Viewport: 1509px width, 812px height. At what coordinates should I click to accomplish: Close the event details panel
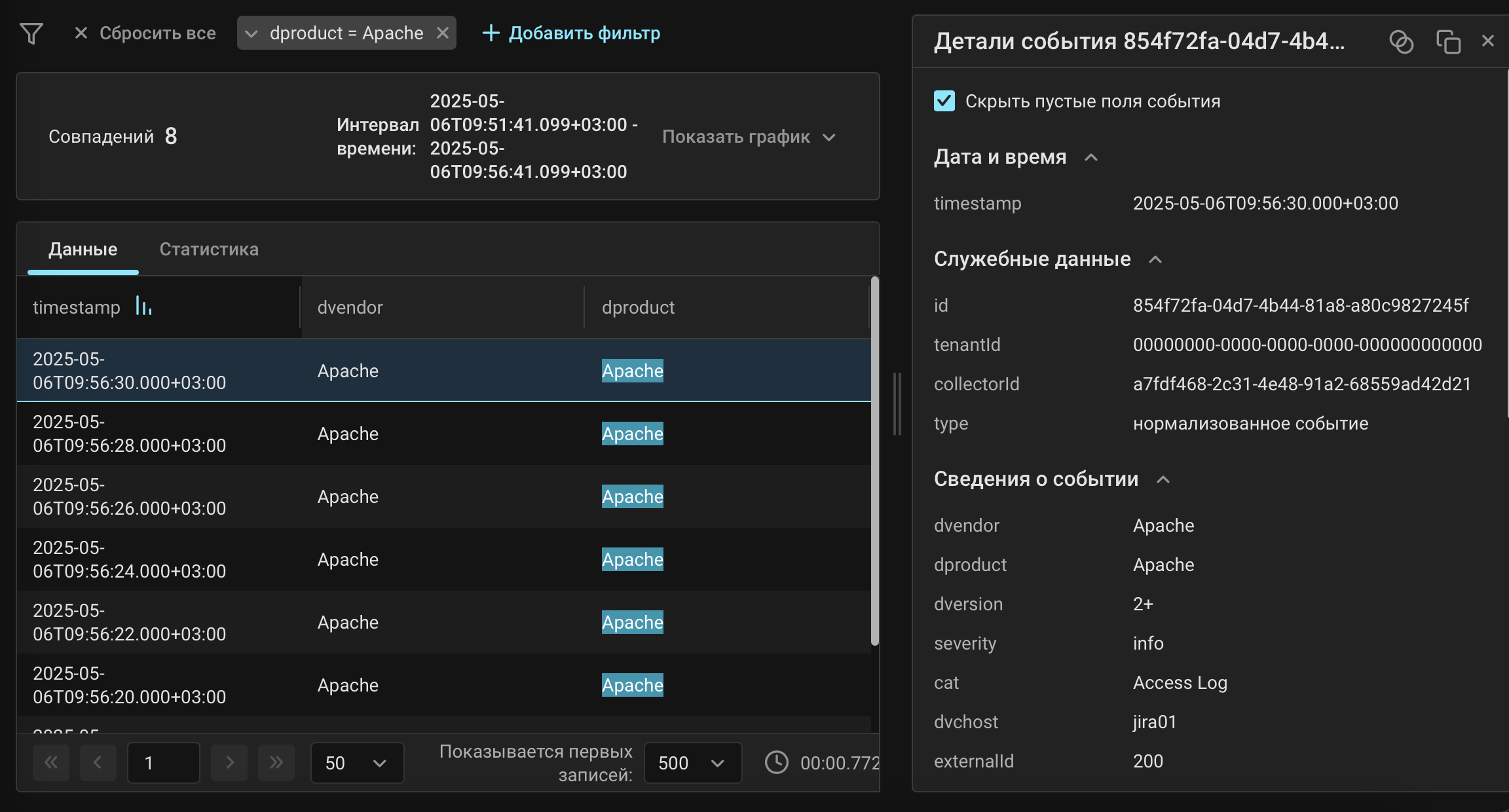tap(1487, 41)
